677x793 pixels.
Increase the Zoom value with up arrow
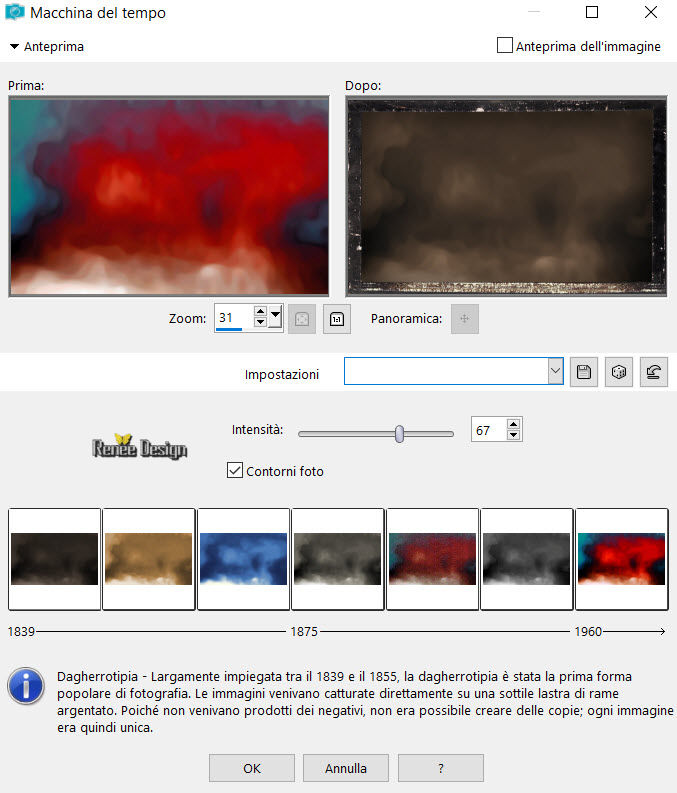[260, 311]
